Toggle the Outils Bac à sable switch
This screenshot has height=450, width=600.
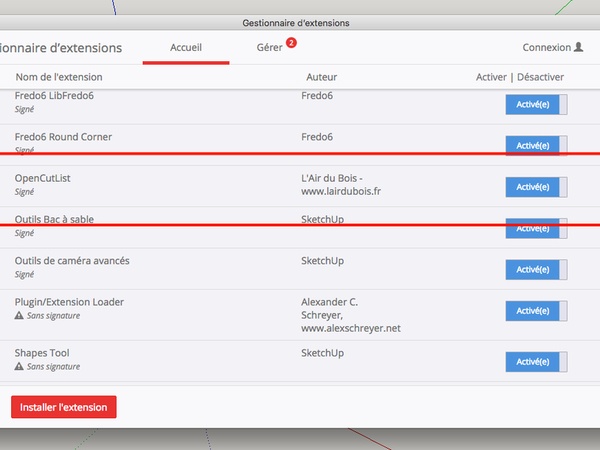pos(536,228)
